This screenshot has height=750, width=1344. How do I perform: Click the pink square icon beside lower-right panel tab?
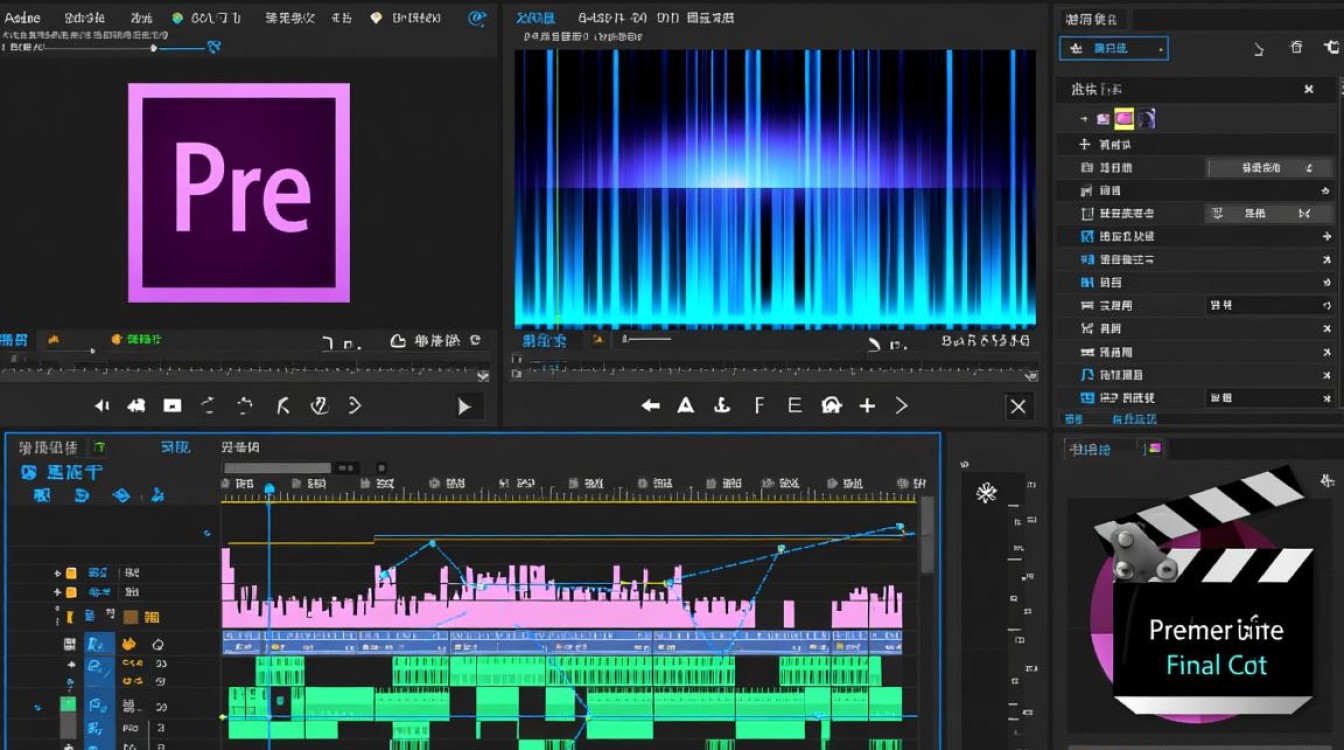(1154, 449)
